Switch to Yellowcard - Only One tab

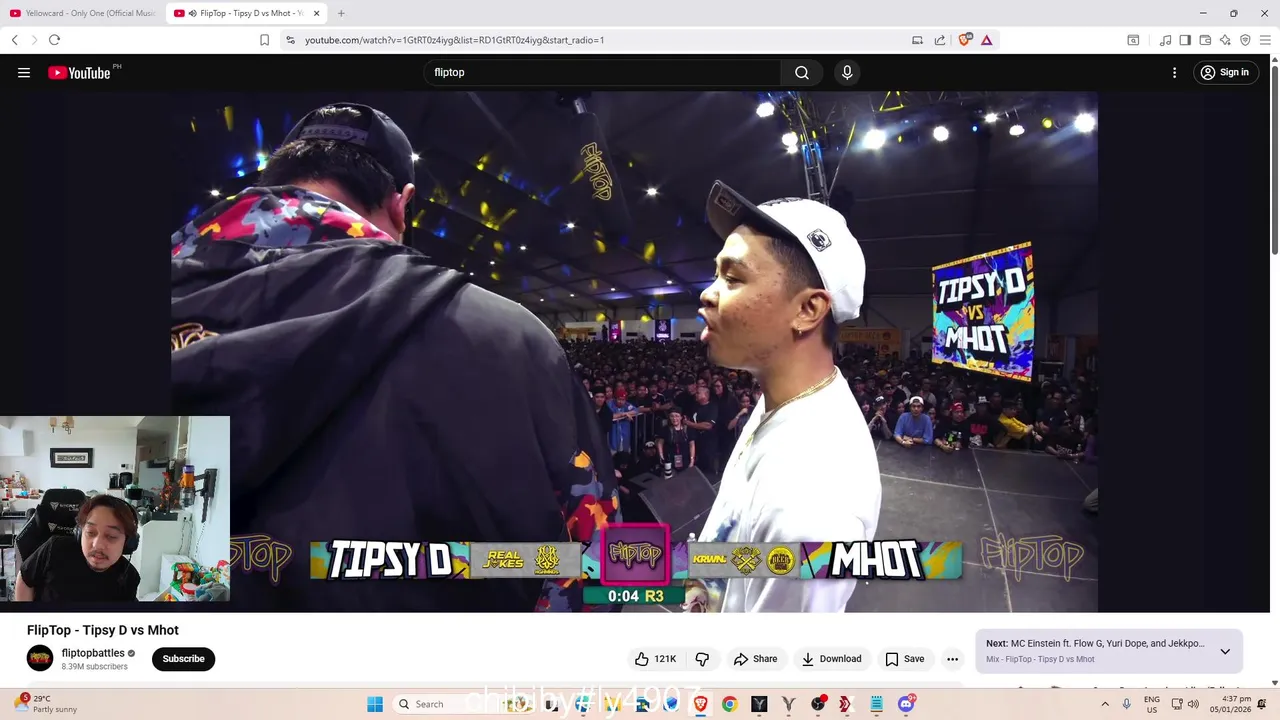(x=83, y=13)
